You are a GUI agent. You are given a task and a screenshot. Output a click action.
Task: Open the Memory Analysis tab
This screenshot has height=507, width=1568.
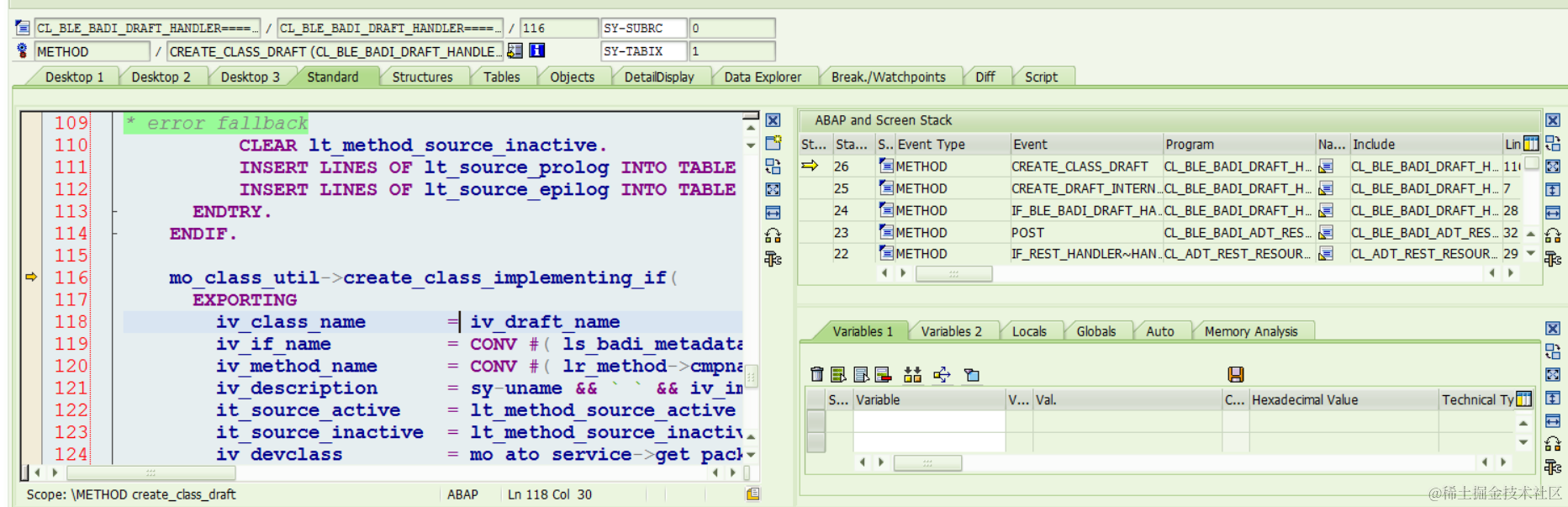coord(1250,331)
